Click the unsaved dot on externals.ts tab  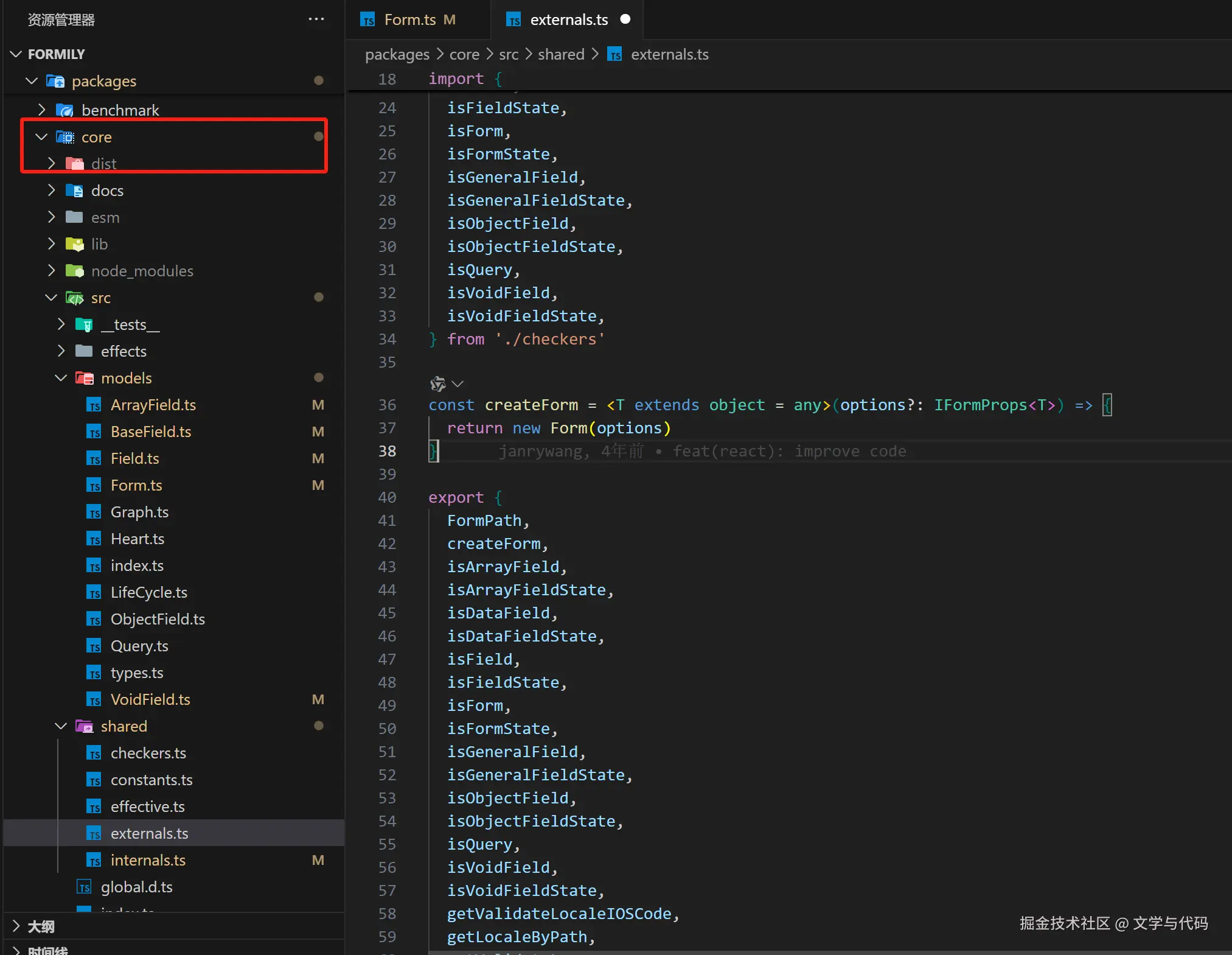(x=625, y=19)
